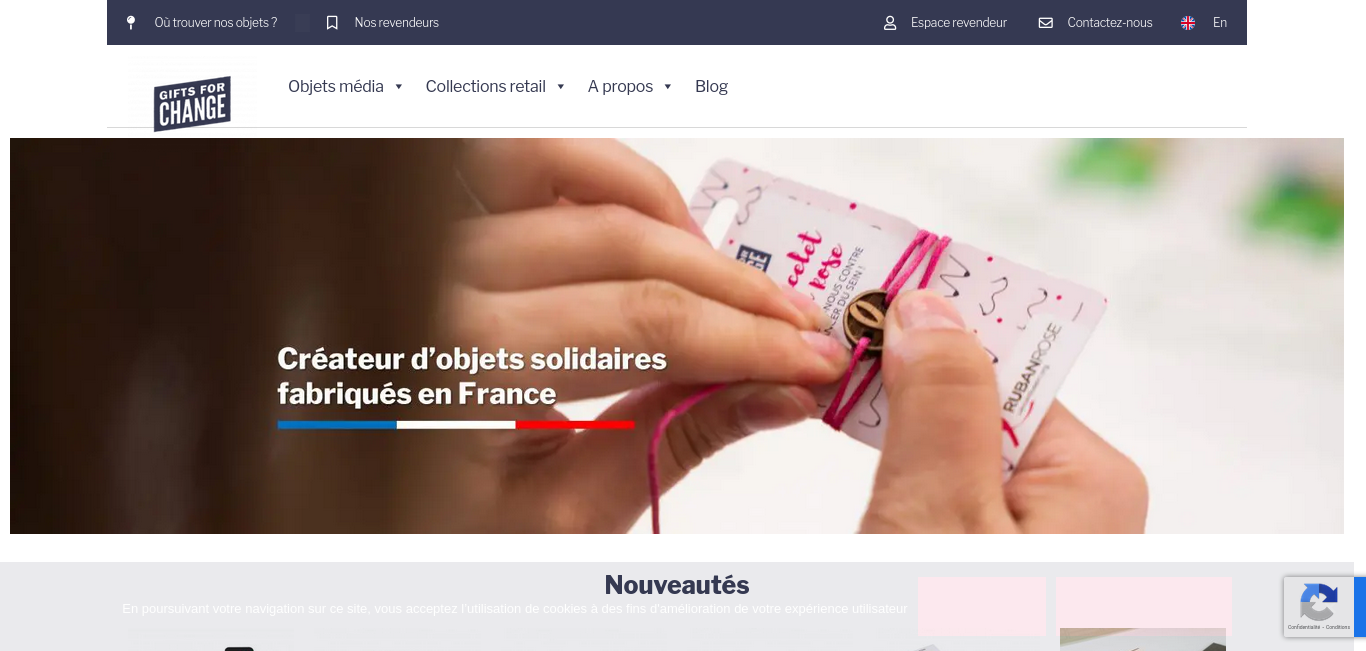1366x651 pixels.
Task: Click the envelope icon beside Contactez-nous
Action: [x=1046, y=22]
